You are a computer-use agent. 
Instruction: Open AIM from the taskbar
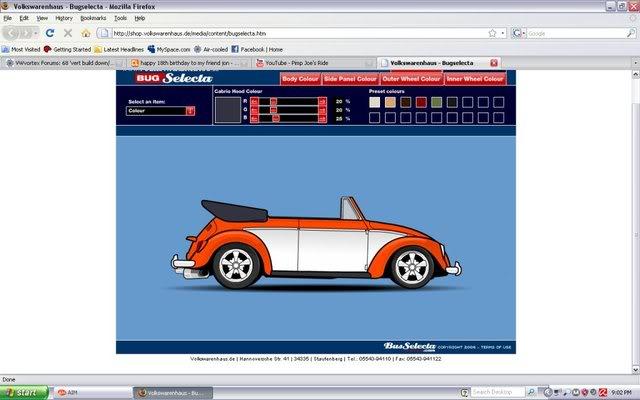click(x=92, y=393)
